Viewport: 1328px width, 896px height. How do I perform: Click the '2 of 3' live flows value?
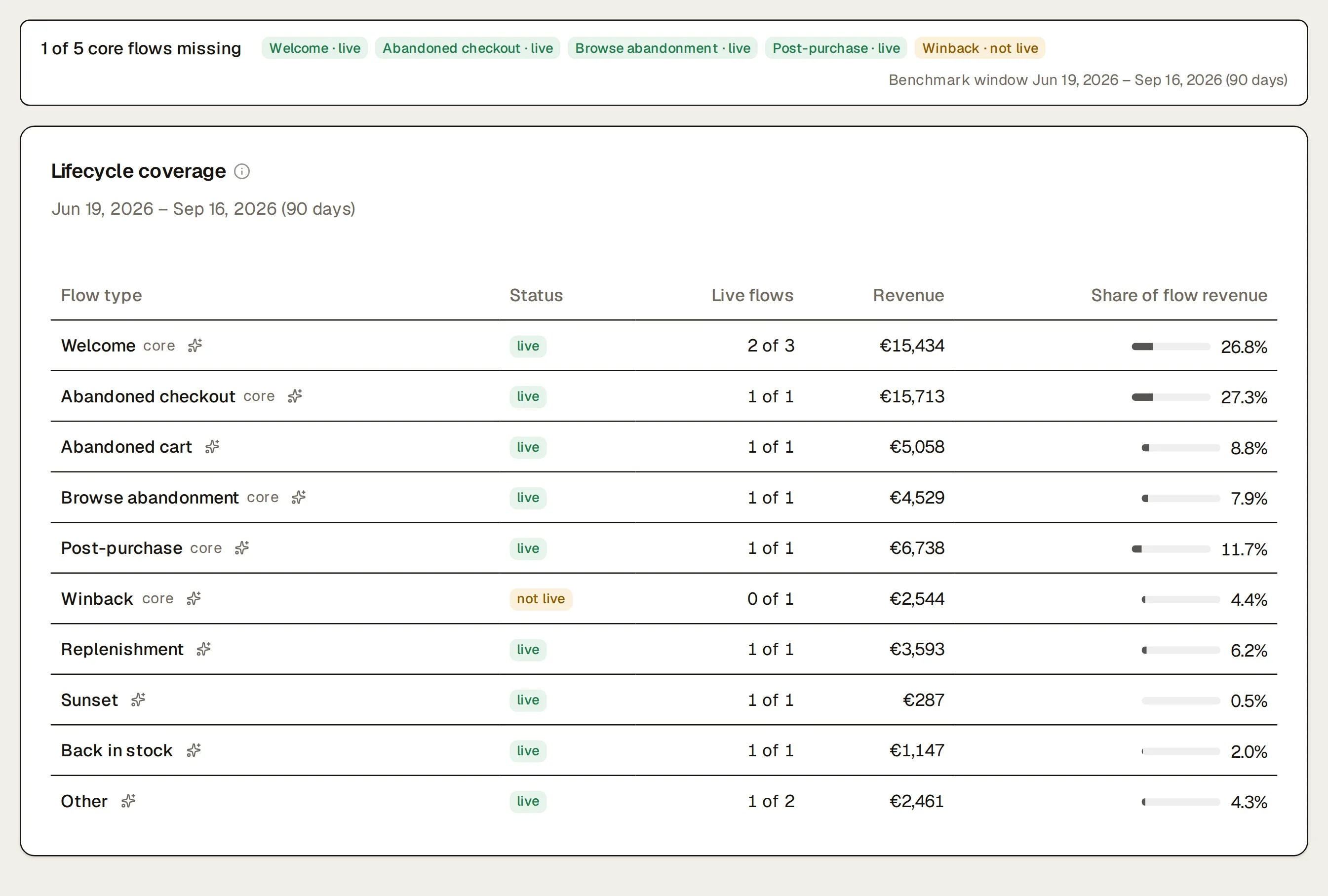[x=770, y=346]
